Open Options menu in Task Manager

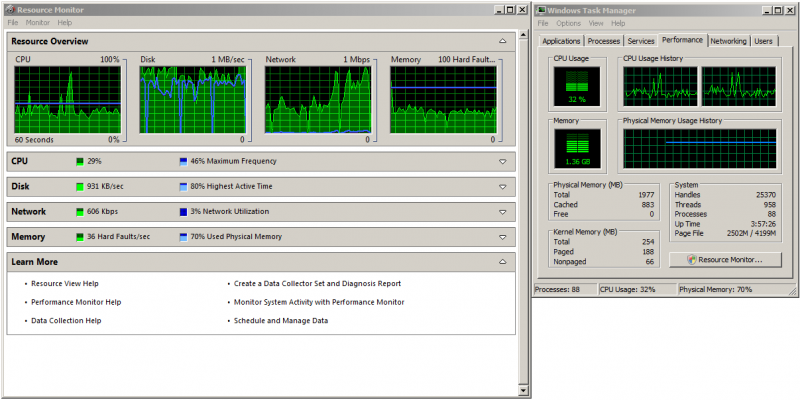(569, 23)
